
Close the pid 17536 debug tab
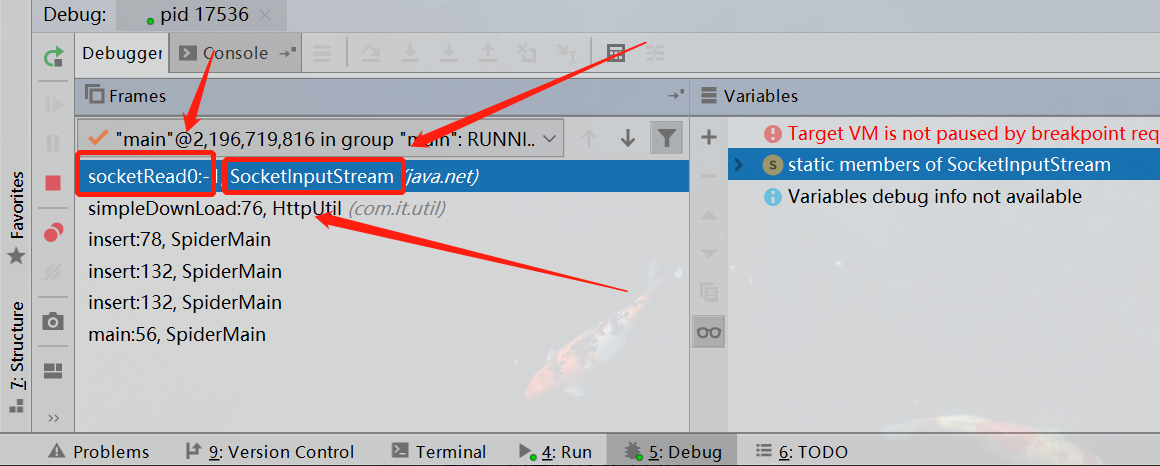click(x=266, y=15)
